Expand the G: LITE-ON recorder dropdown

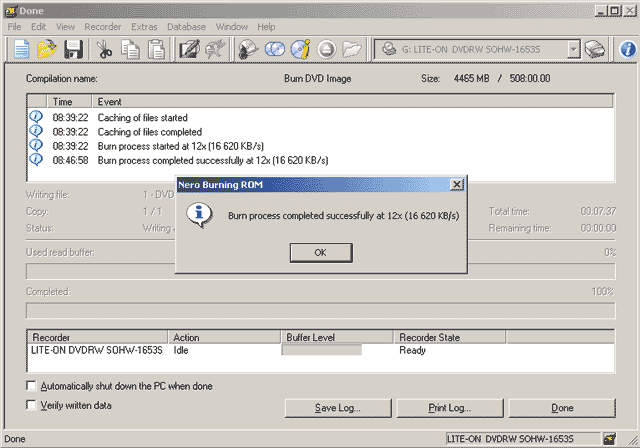[x=573, y=49]
